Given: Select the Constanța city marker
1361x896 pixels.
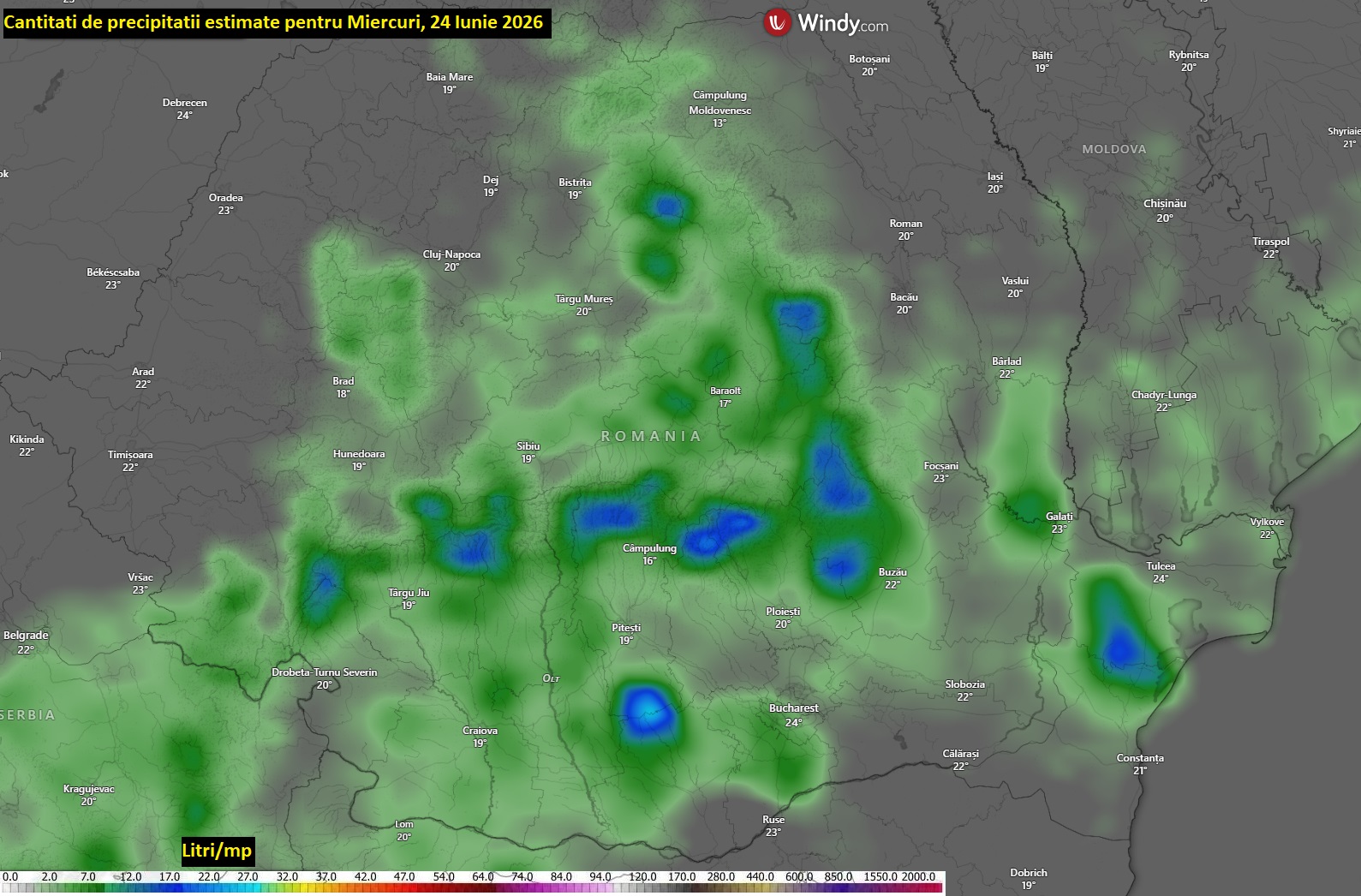Looking at the screenshot, I should 1140,764.
